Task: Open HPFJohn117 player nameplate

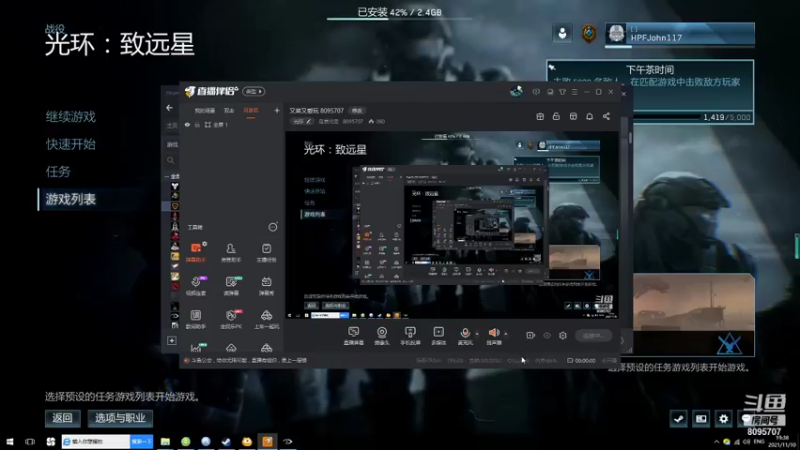Action: click(679, 34)
